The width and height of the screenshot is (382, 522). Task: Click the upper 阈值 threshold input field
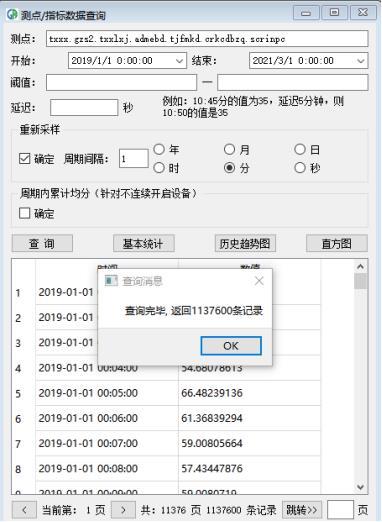click(x=293, y=82)
